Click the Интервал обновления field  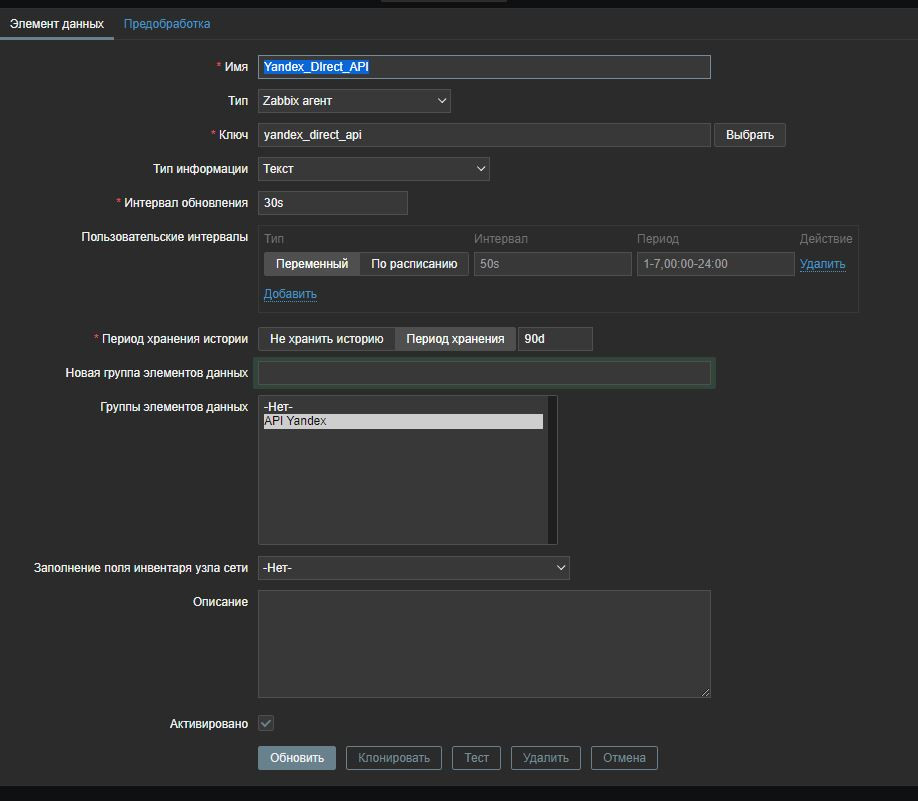332,203
